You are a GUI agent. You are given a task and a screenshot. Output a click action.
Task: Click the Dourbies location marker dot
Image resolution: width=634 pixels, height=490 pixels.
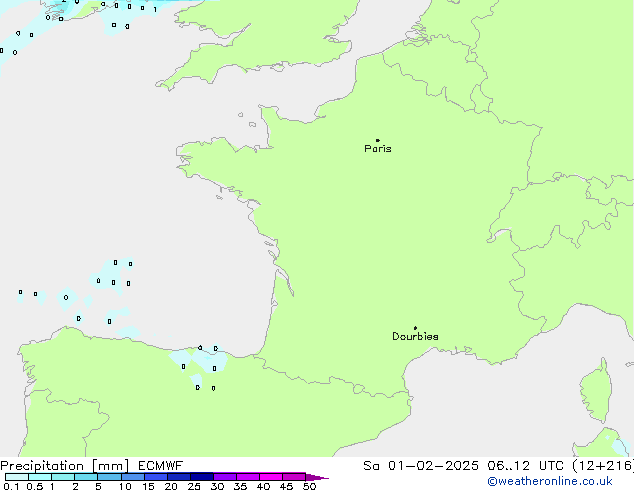coord(415,328)
